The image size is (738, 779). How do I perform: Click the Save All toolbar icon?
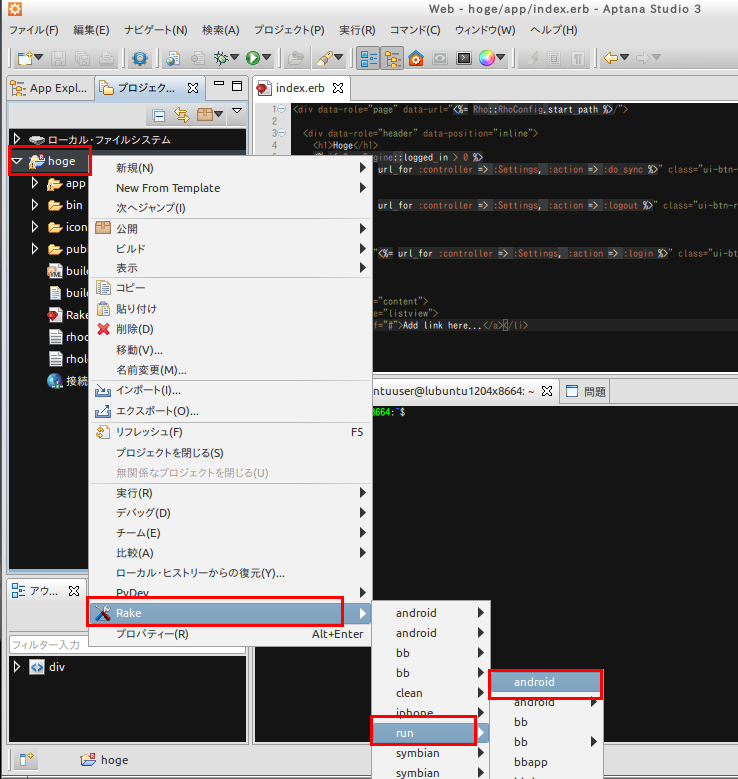pos(82,58)
